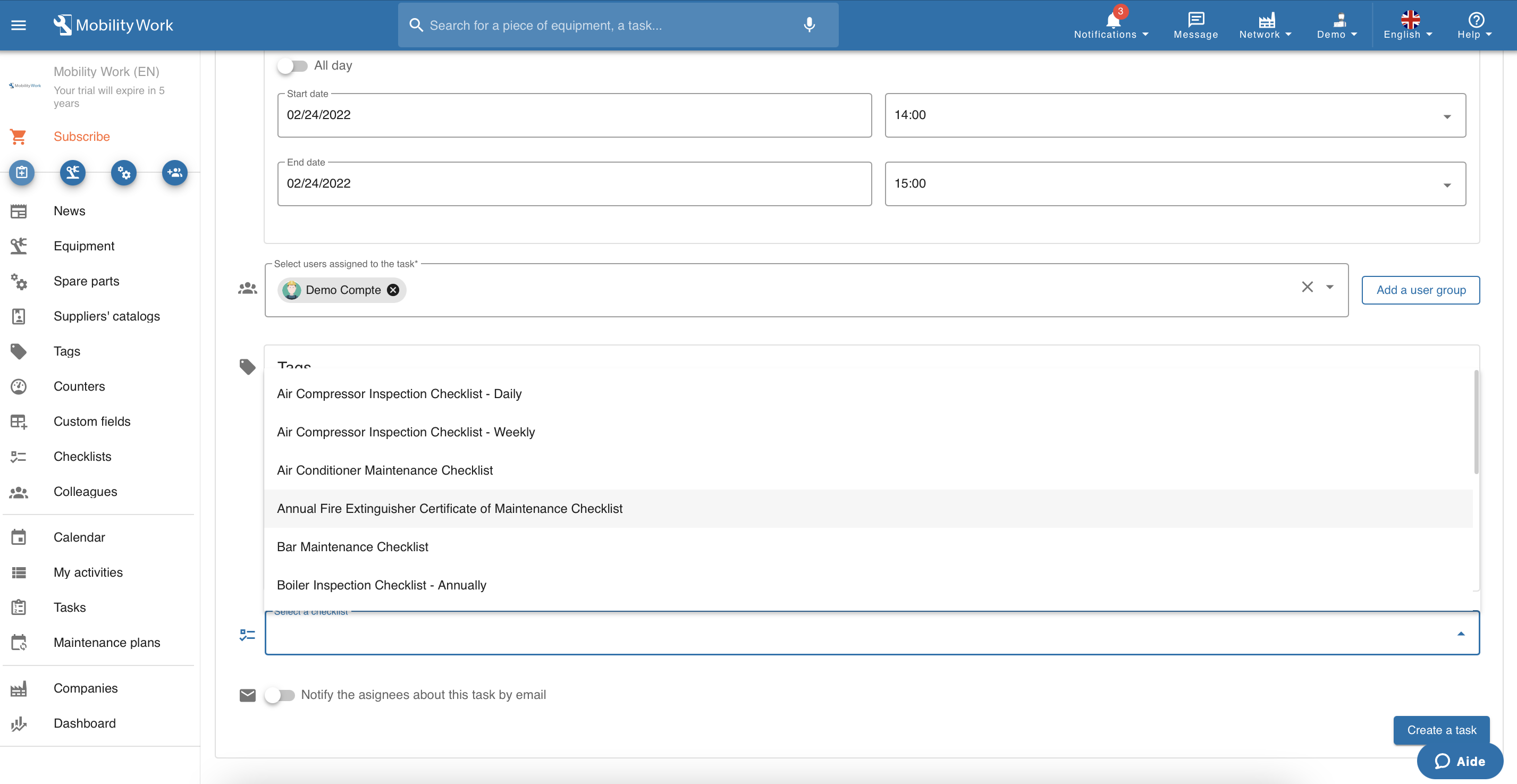
Task: Click the Counters gauge icon
Action: 19,386
